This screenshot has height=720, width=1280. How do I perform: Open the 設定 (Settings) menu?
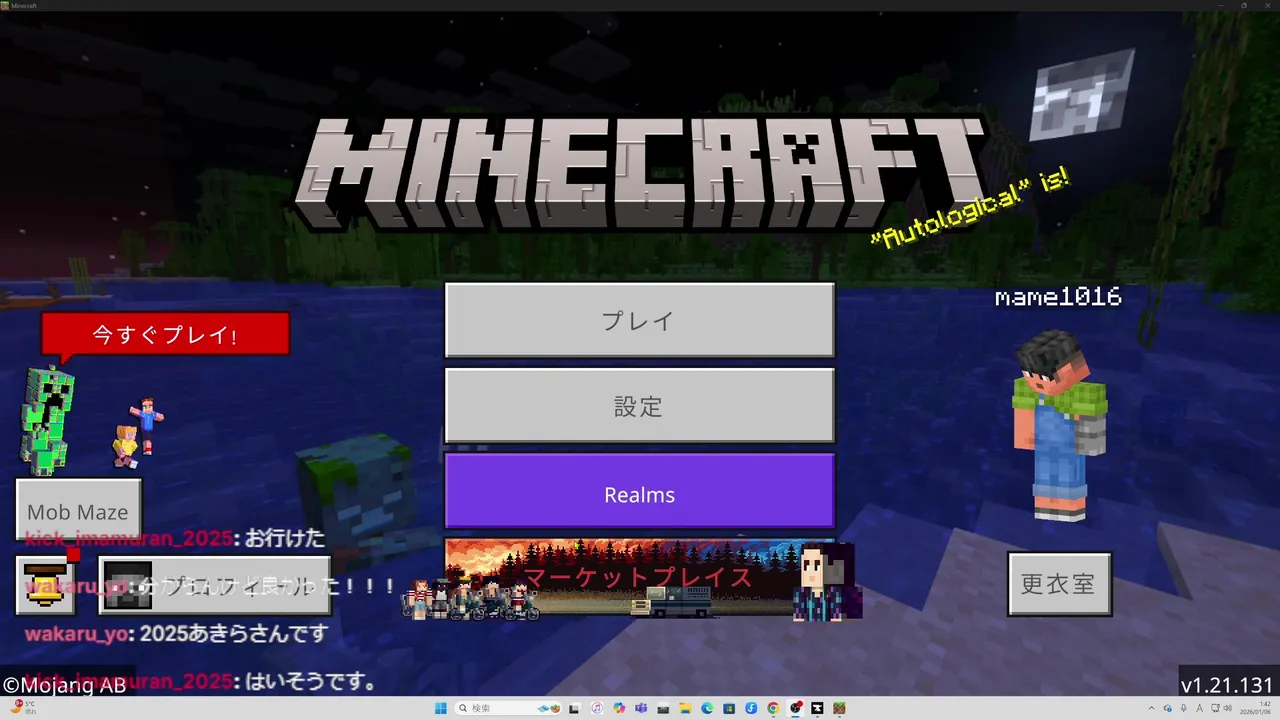pos(639,406)
